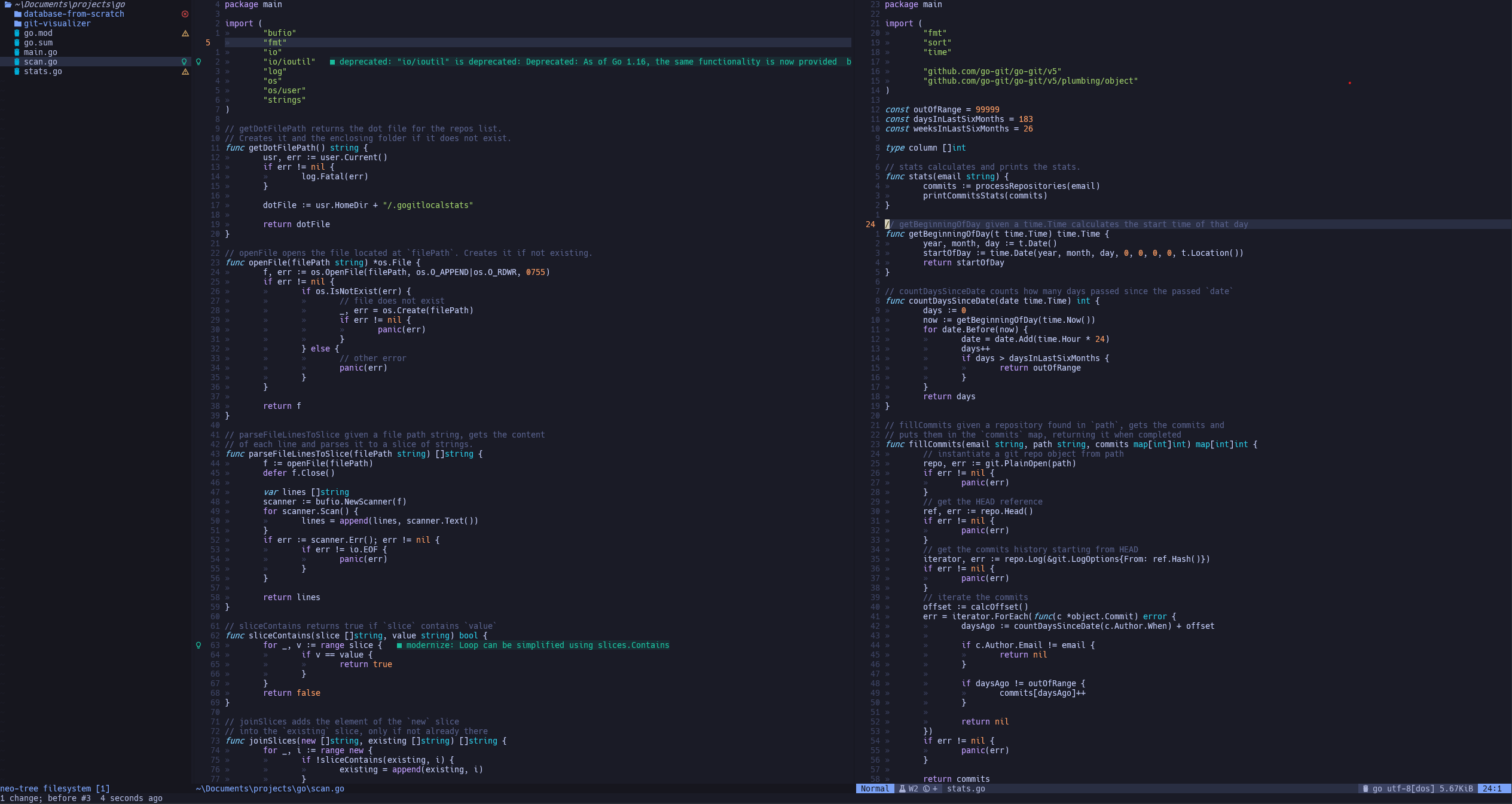The height and width of the screenshot is (804, 1512).
Task: Select stats.go in the file tree
Action: pos(42,71)
